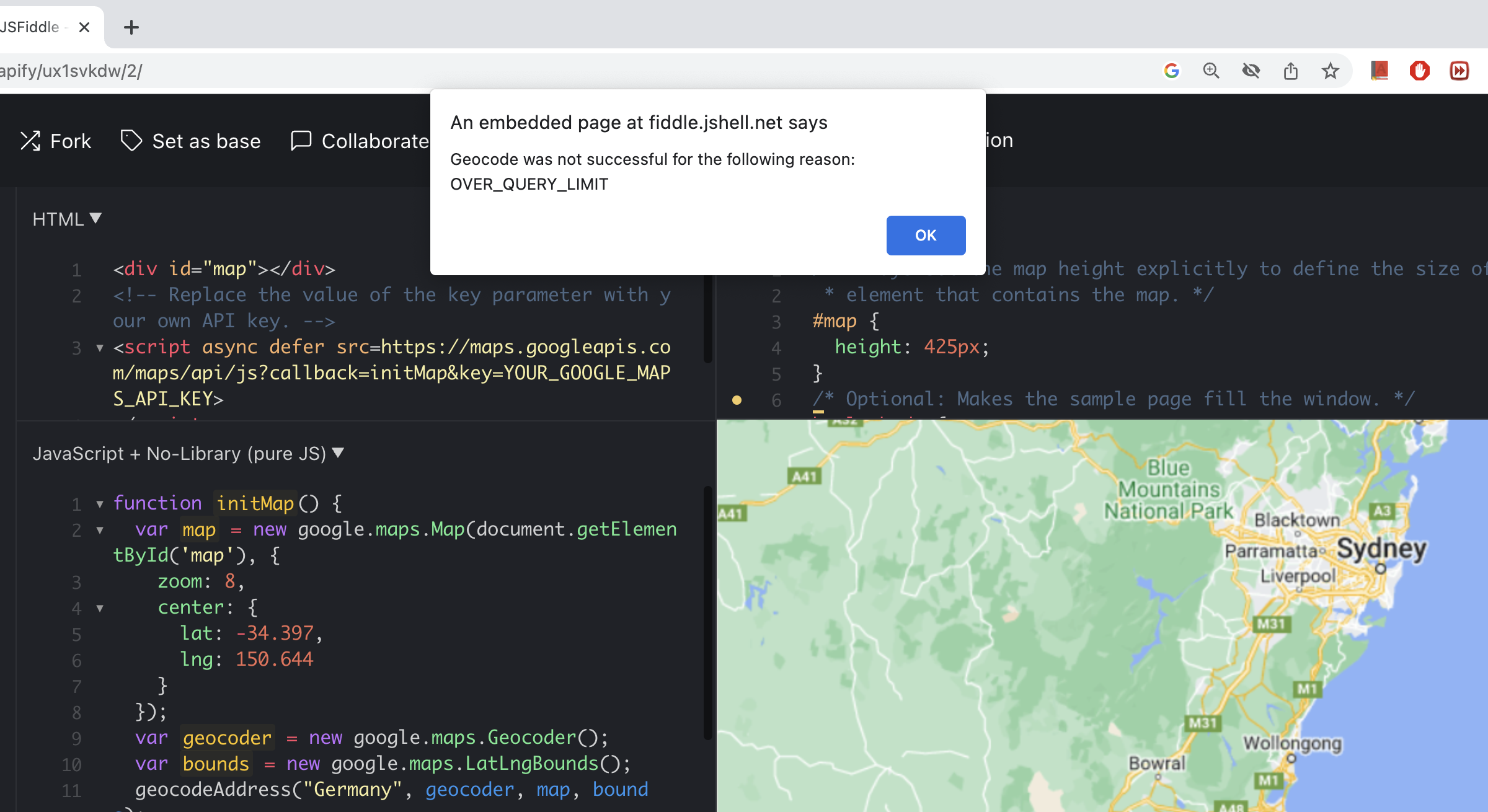The image size is (1488, 812).
Task: Click 'zoom: 8,' in the JavaScript code
Action: click(201, 581)
